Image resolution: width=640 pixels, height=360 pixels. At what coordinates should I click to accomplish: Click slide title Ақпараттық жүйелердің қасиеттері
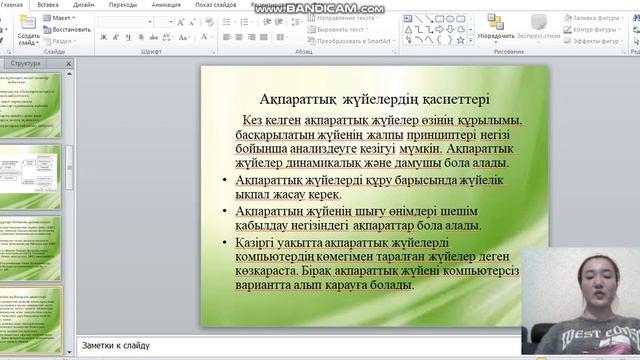click(375, 99)
